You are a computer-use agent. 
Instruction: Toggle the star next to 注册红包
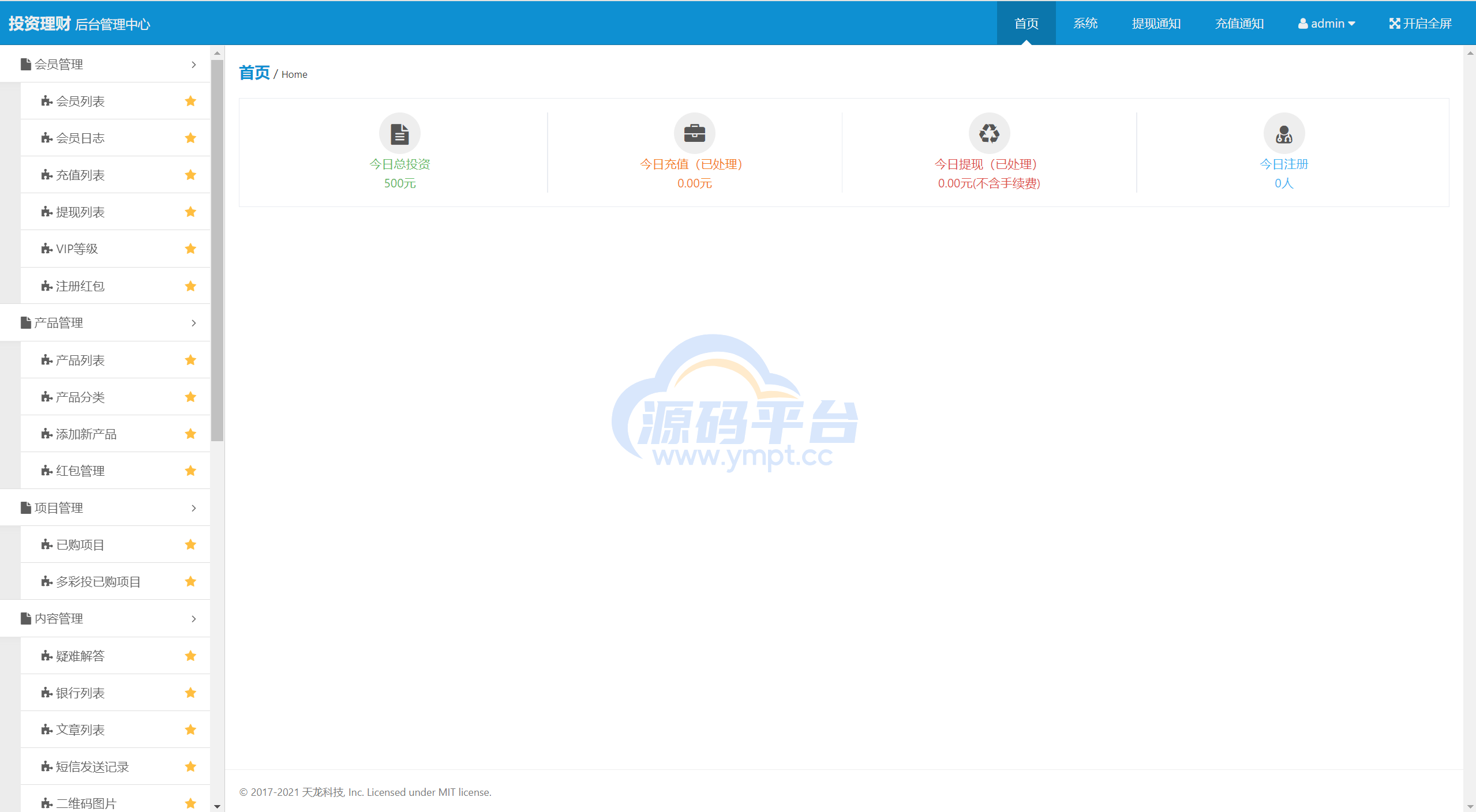pos(190,286)
